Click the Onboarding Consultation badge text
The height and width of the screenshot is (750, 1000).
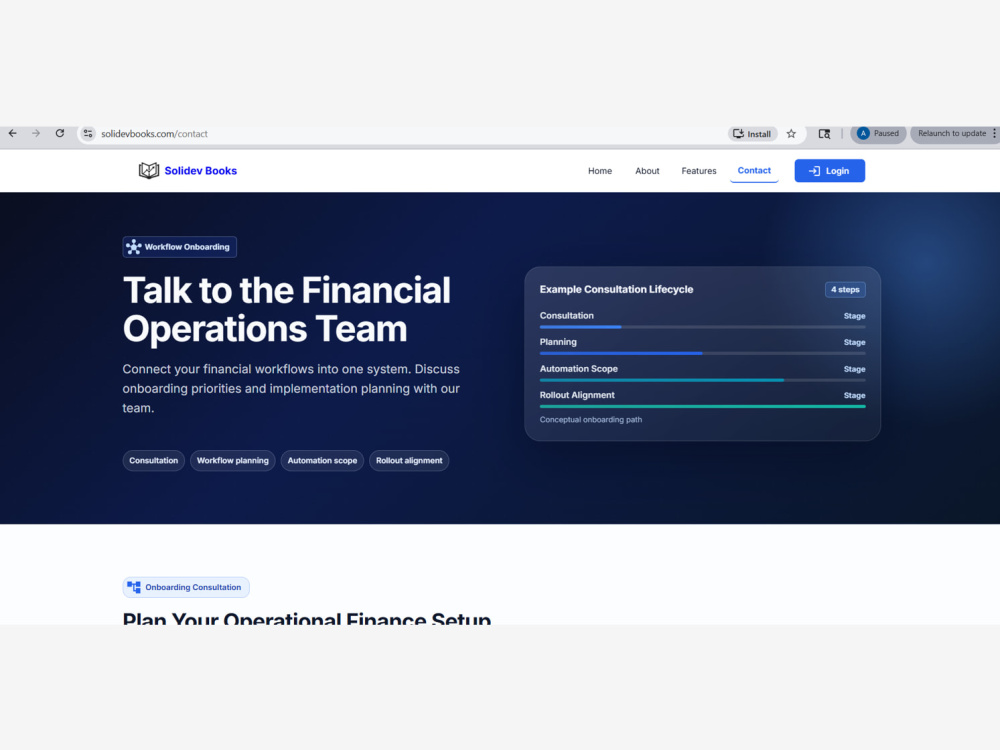pos(193,587)
